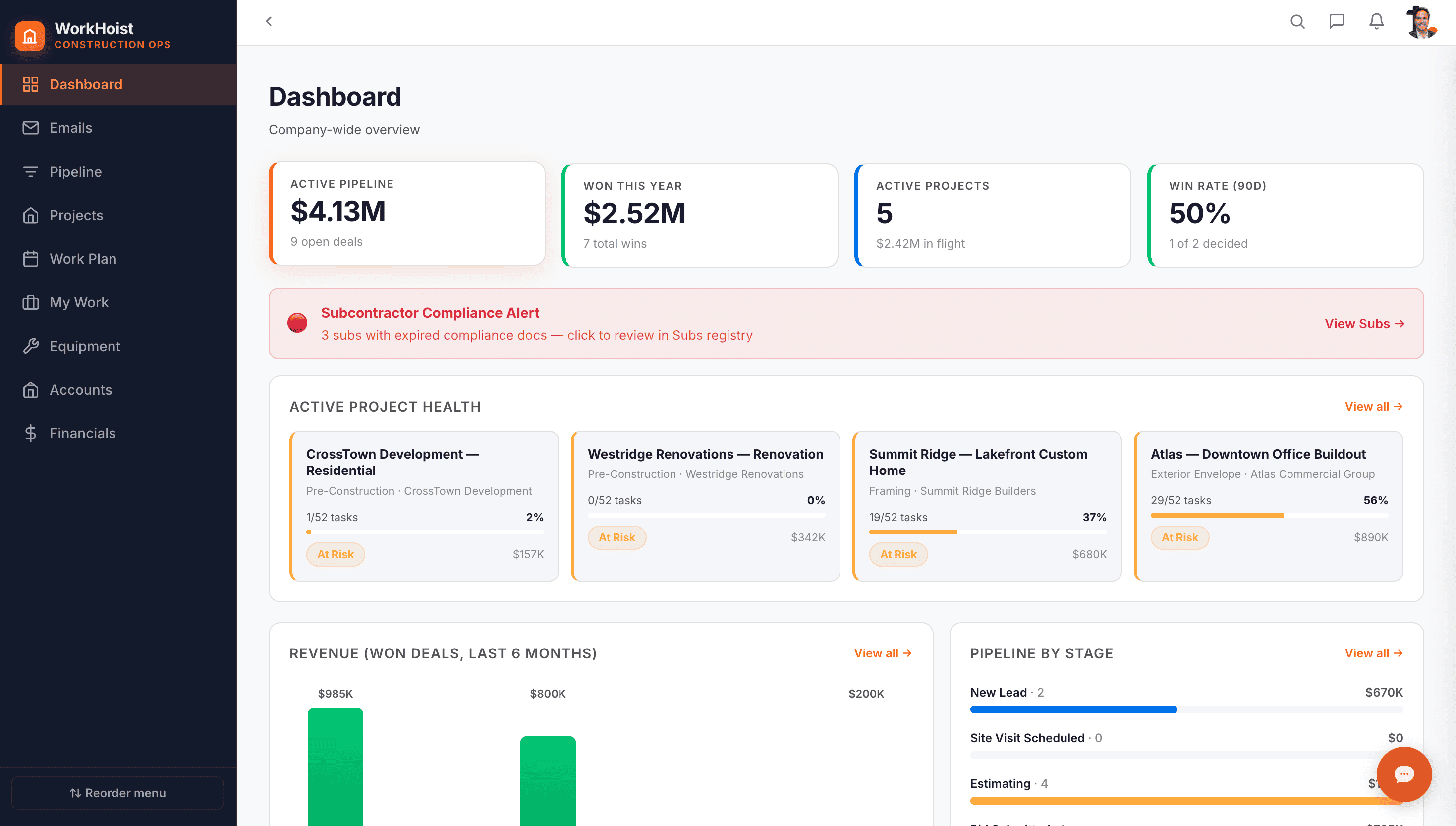1456x826 pixels.
Task: Click the '$2.42M in flight' text
Action: click(920, 244)
